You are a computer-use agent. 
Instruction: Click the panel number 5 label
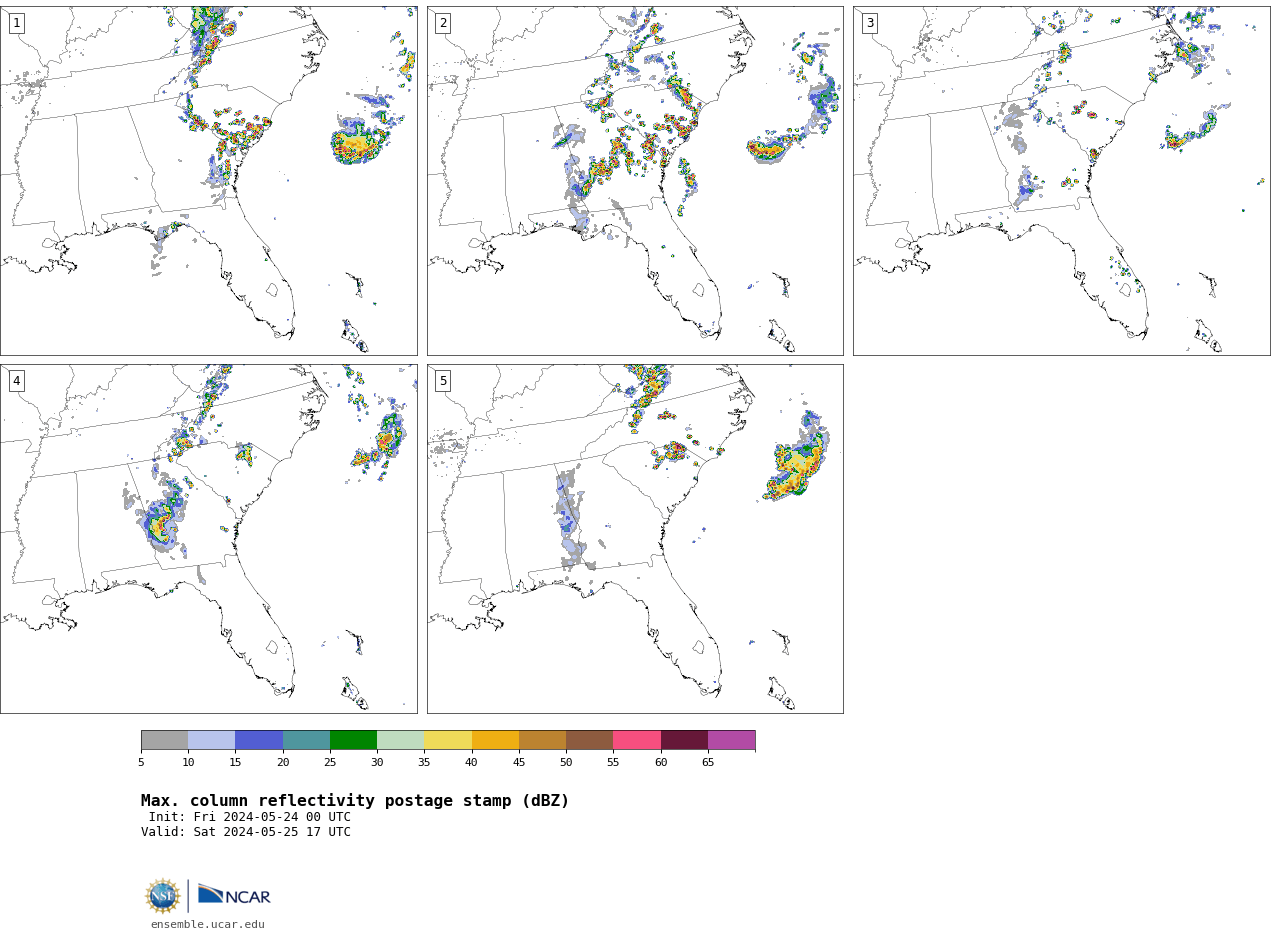tap(443, 381)
